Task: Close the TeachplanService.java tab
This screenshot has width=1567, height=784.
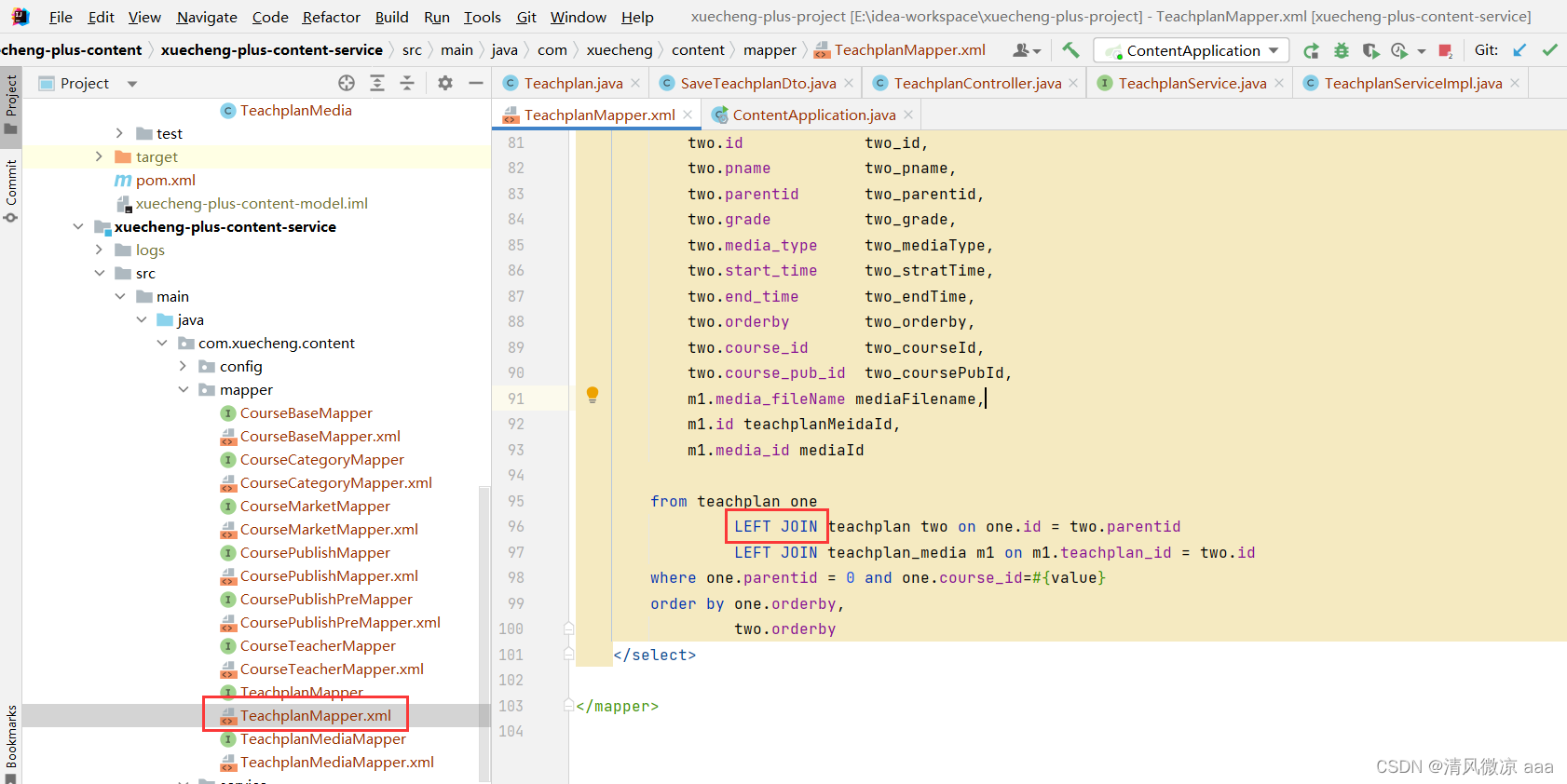Action: [x=1279, y=83]
